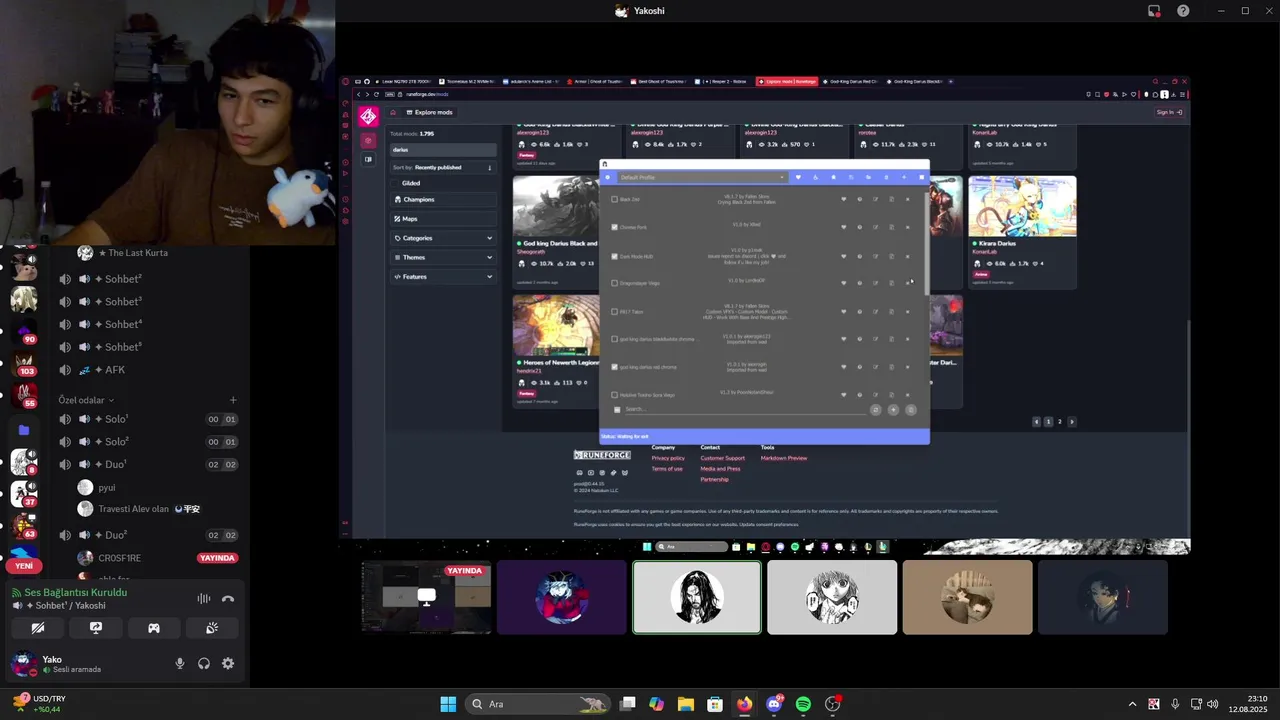Open the YAYINDA stream tile

[427, 597]
